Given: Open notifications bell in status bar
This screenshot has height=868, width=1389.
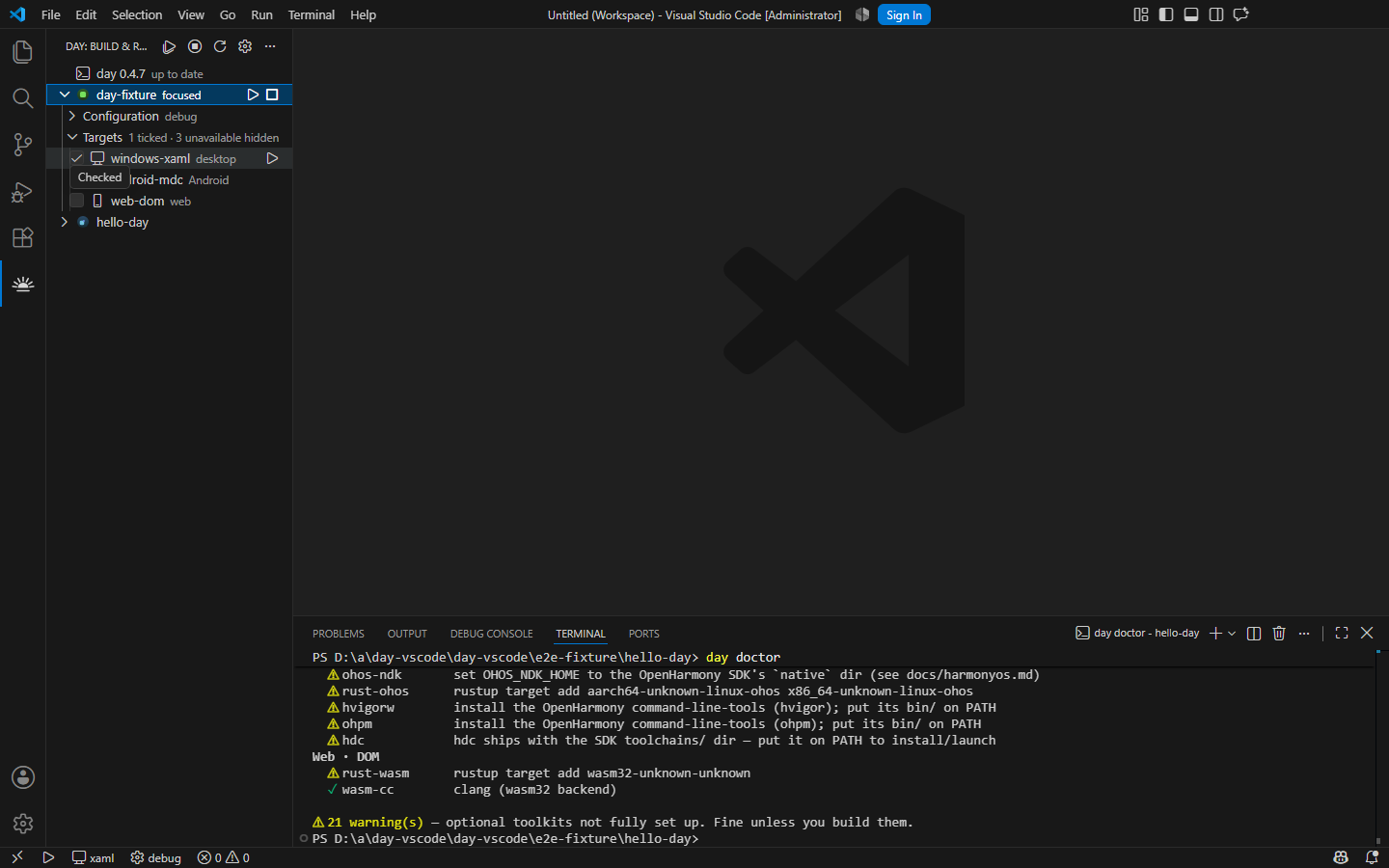Looking at the screenshot, I should tap(1372, 857).
